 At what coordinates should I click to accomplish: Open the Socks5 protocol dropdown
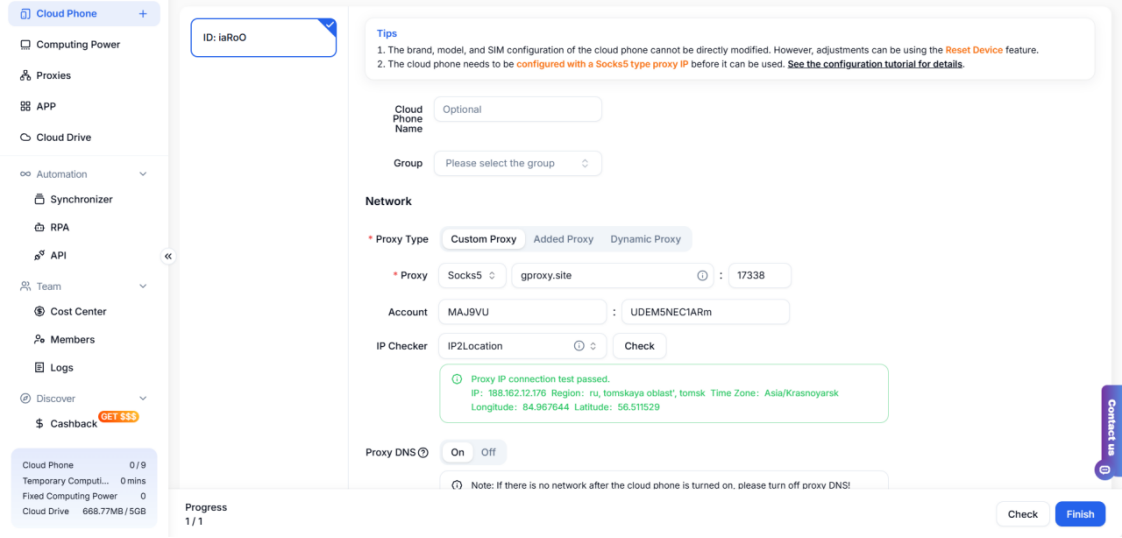click(x=471, y=276)
